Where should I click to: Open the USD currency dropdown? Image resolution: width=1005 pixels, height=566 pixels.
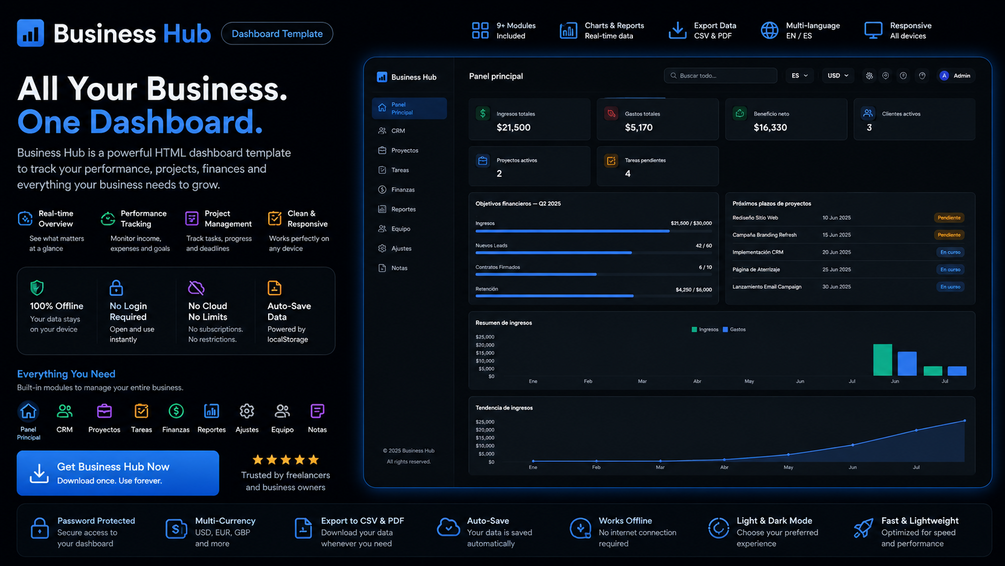click(837, 76)
